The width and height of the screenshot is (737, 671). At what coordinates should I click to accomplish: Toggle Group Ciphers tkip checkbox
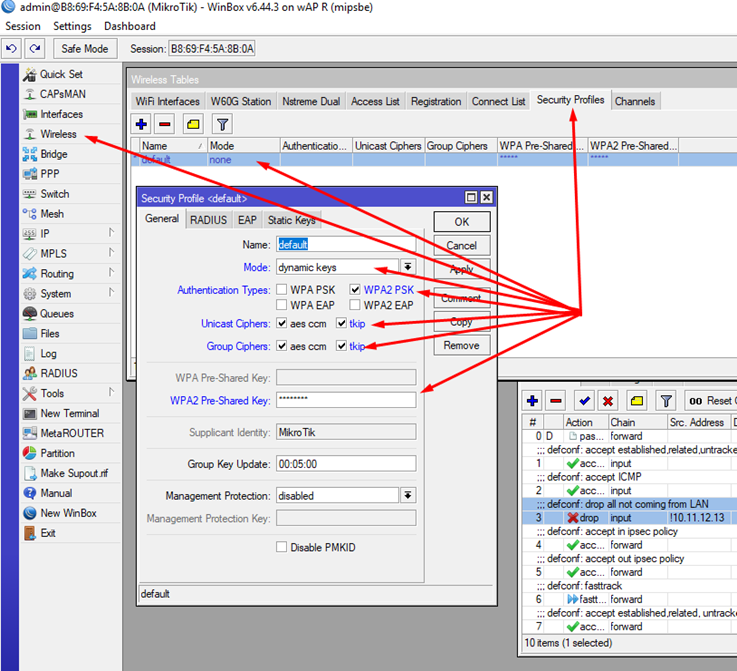click(341, 346)
